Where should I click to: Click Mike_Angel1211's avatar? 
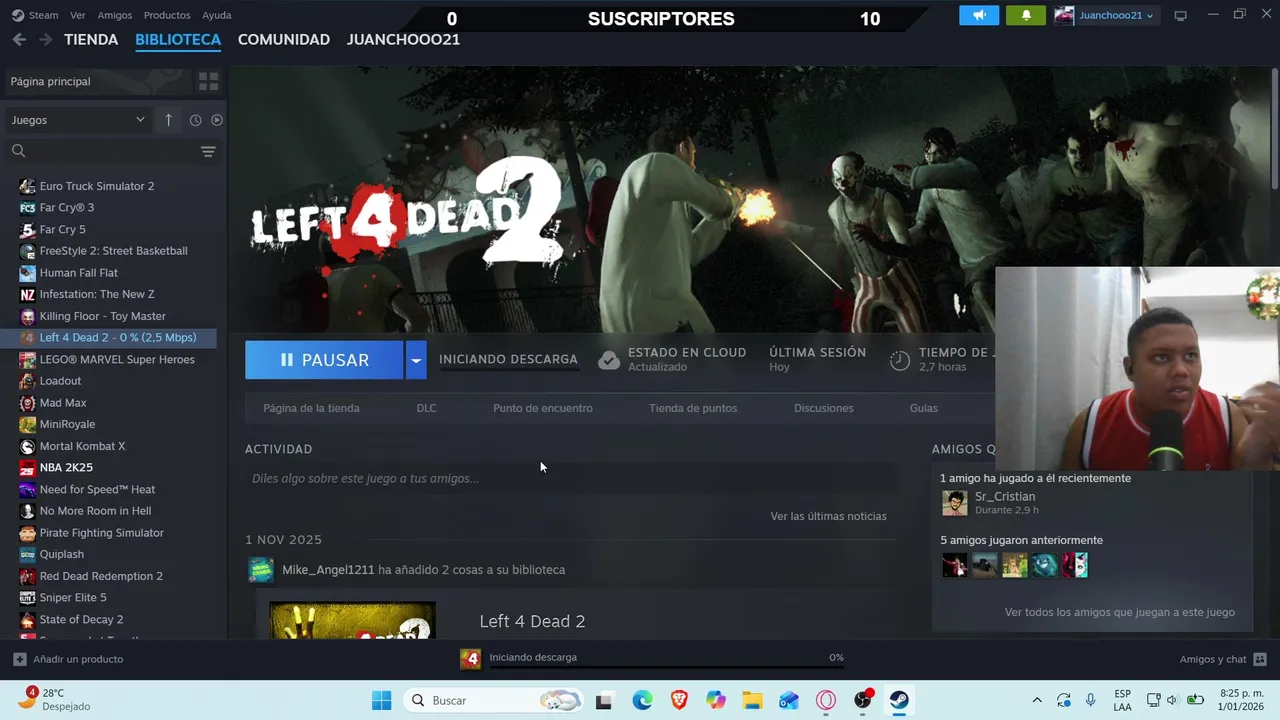261,570
